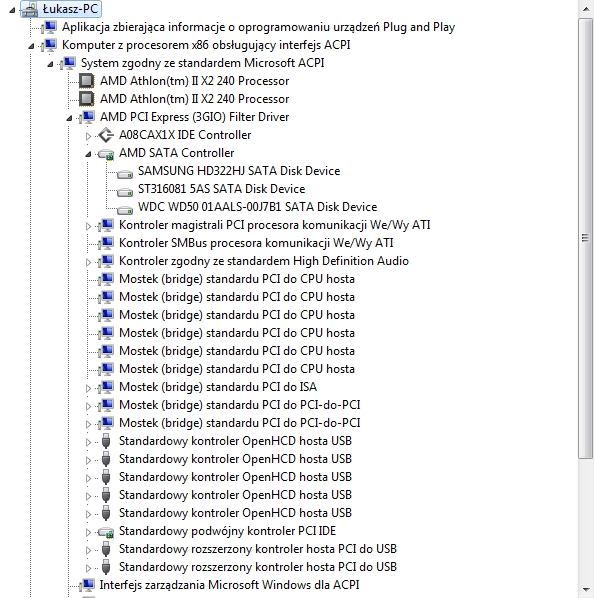Click the scrollbar up arrow
Image resolution: width=594 pixels, height=598 pixels.
[586, 8]
